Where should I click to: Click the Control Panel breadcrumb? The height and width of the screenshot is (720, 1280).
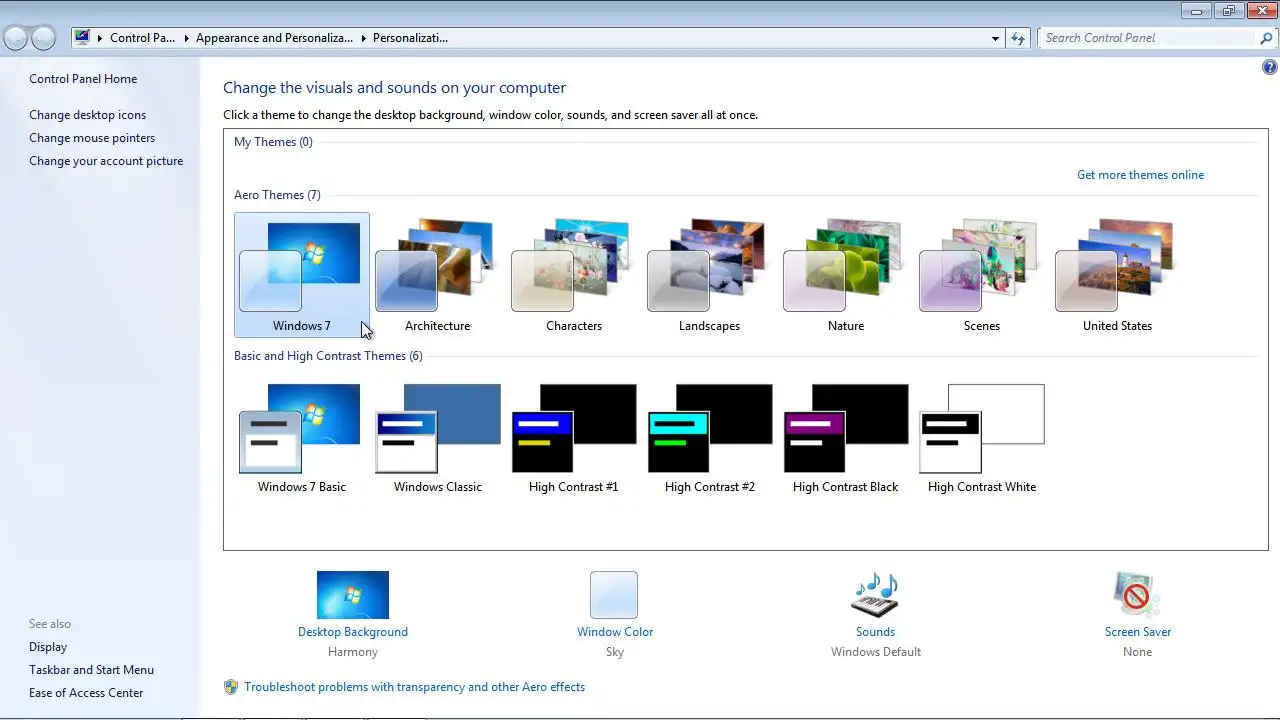(x=142, y=38)
